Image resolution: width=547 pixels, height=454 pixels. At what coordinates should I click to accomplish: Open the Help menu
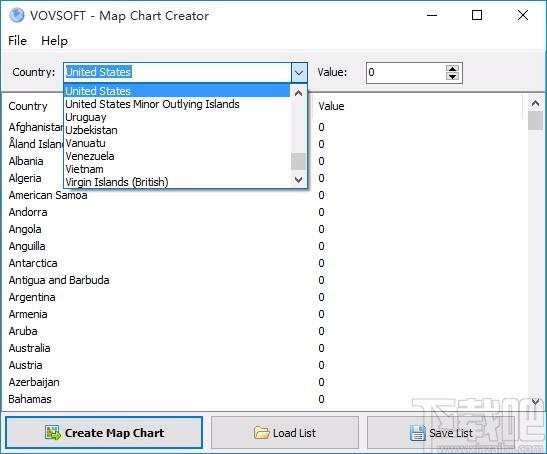[x=54, y=41]
